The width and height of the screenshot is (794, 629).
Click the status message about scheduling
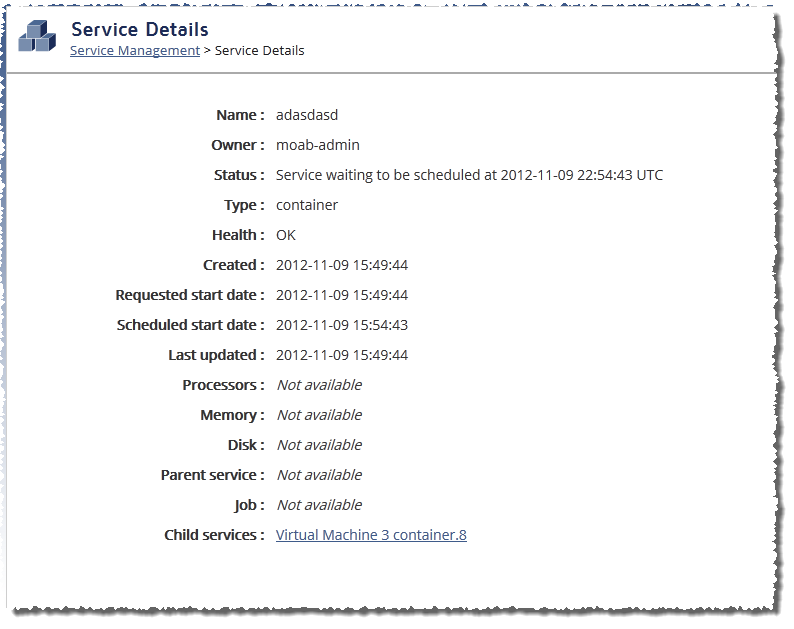pos(469,175)
